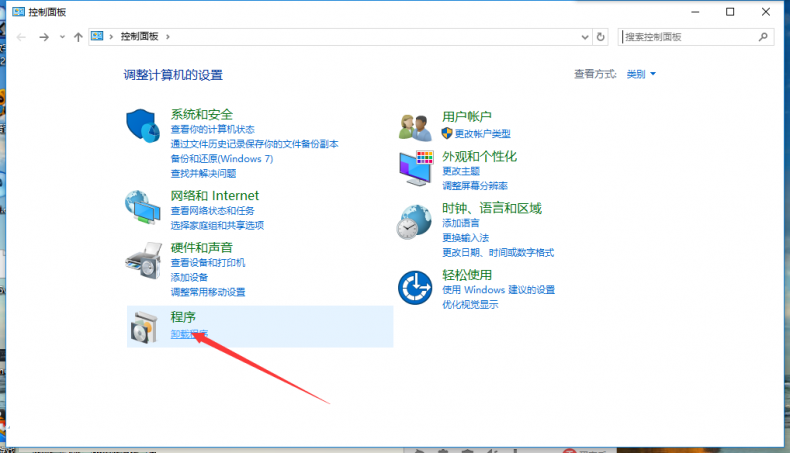This screenshot has width=790, height=453.
Task: Click the 控制面板 breadcrumb segment
Action: [x=140, y=36]
